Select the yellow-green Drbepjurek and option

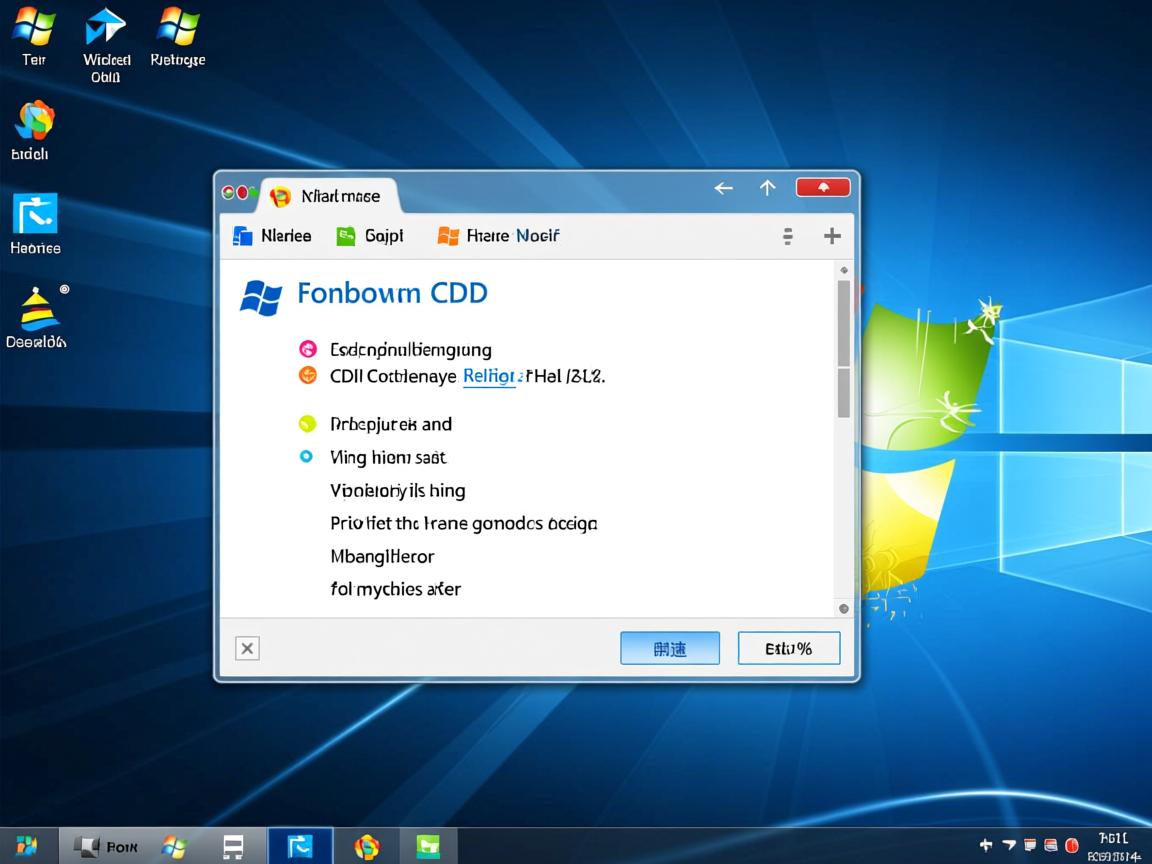click(x=308, y=424)
